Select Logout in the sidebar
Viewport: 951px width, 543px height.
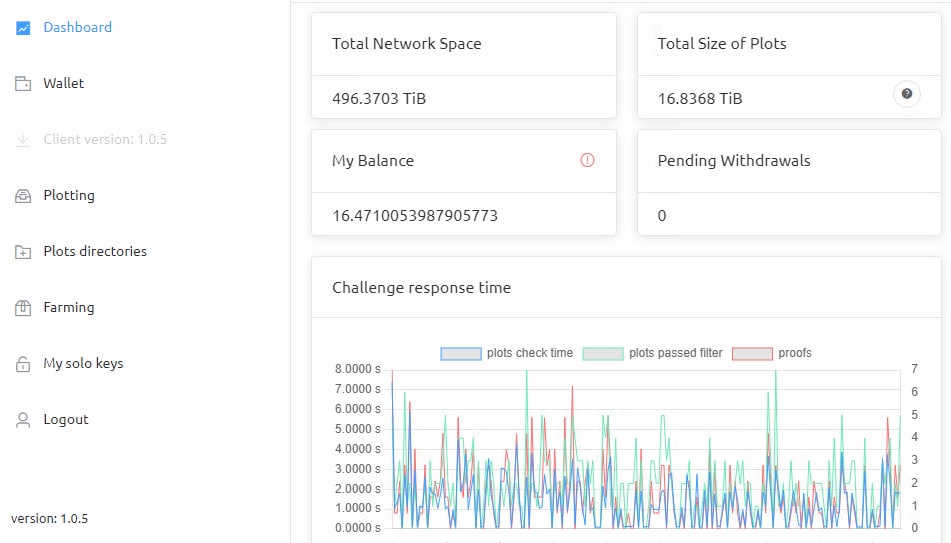click(66, 419)
